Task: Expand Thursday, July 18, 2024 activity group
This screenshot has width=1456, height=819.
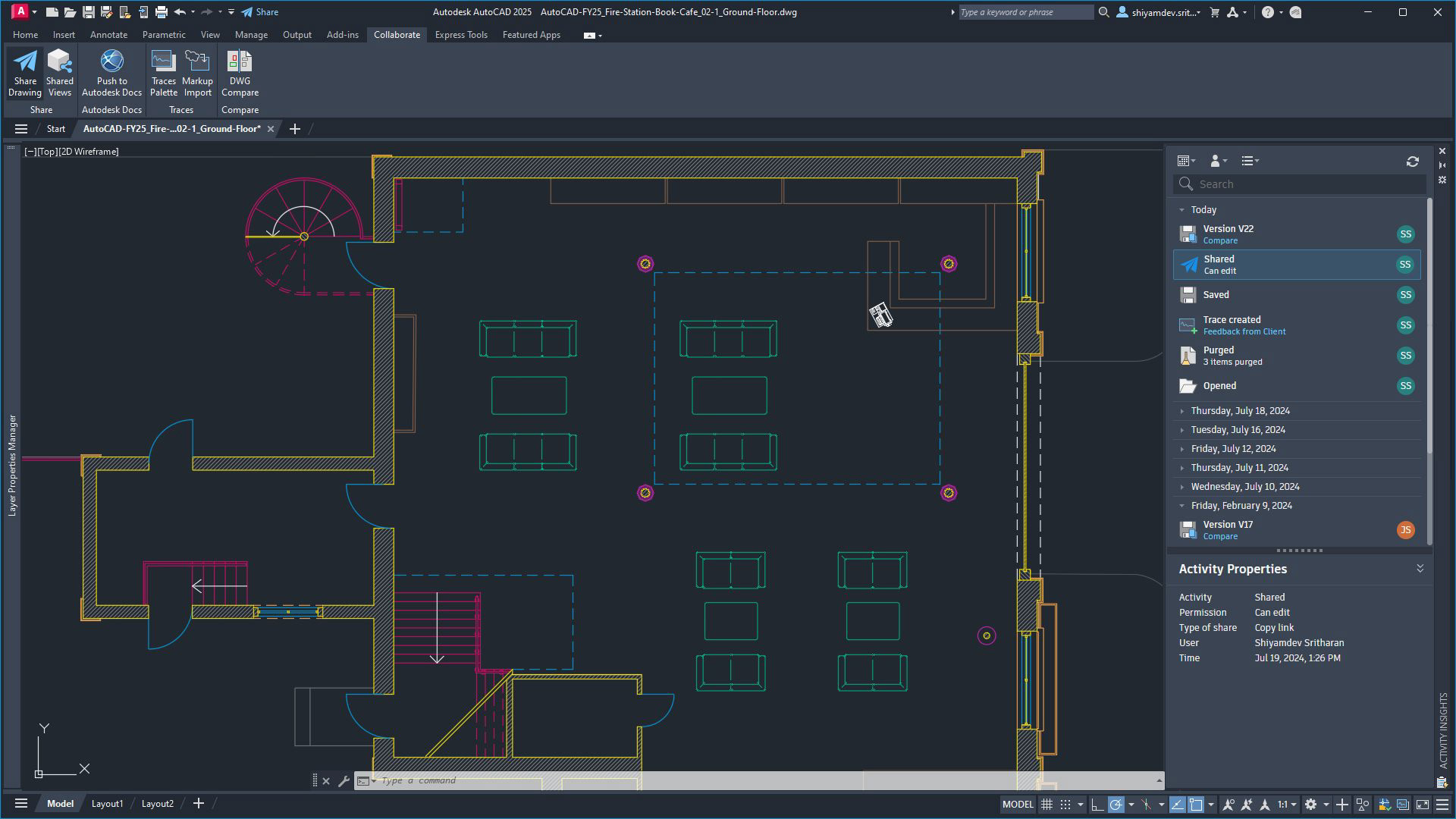Action: pyautogui.click(x=1181, y=411)
